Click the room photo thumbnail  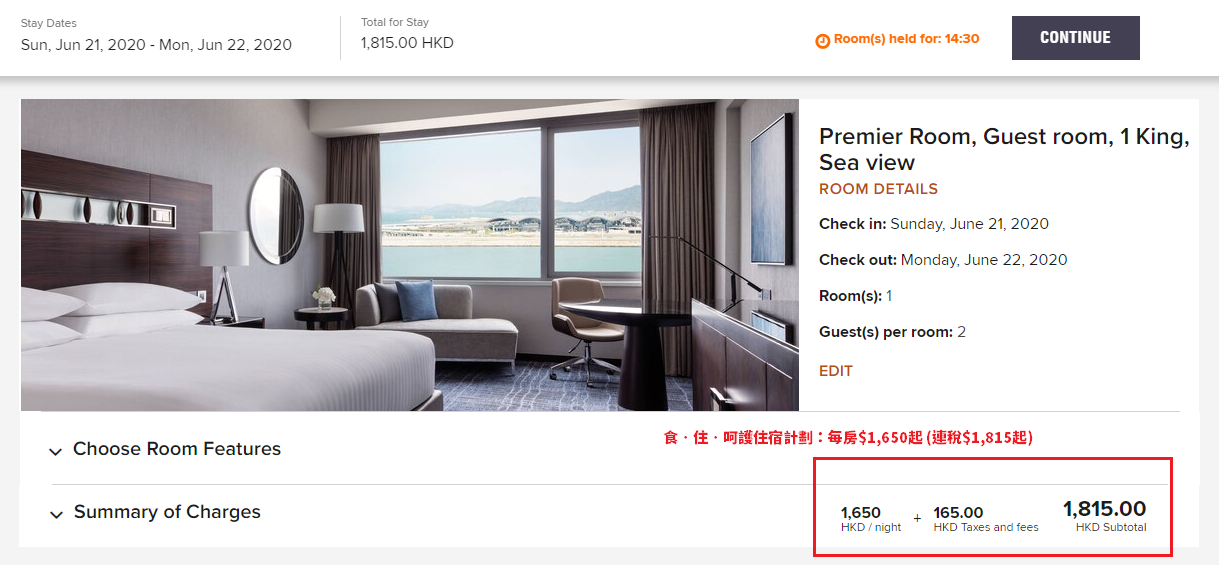tap(410, 255)
